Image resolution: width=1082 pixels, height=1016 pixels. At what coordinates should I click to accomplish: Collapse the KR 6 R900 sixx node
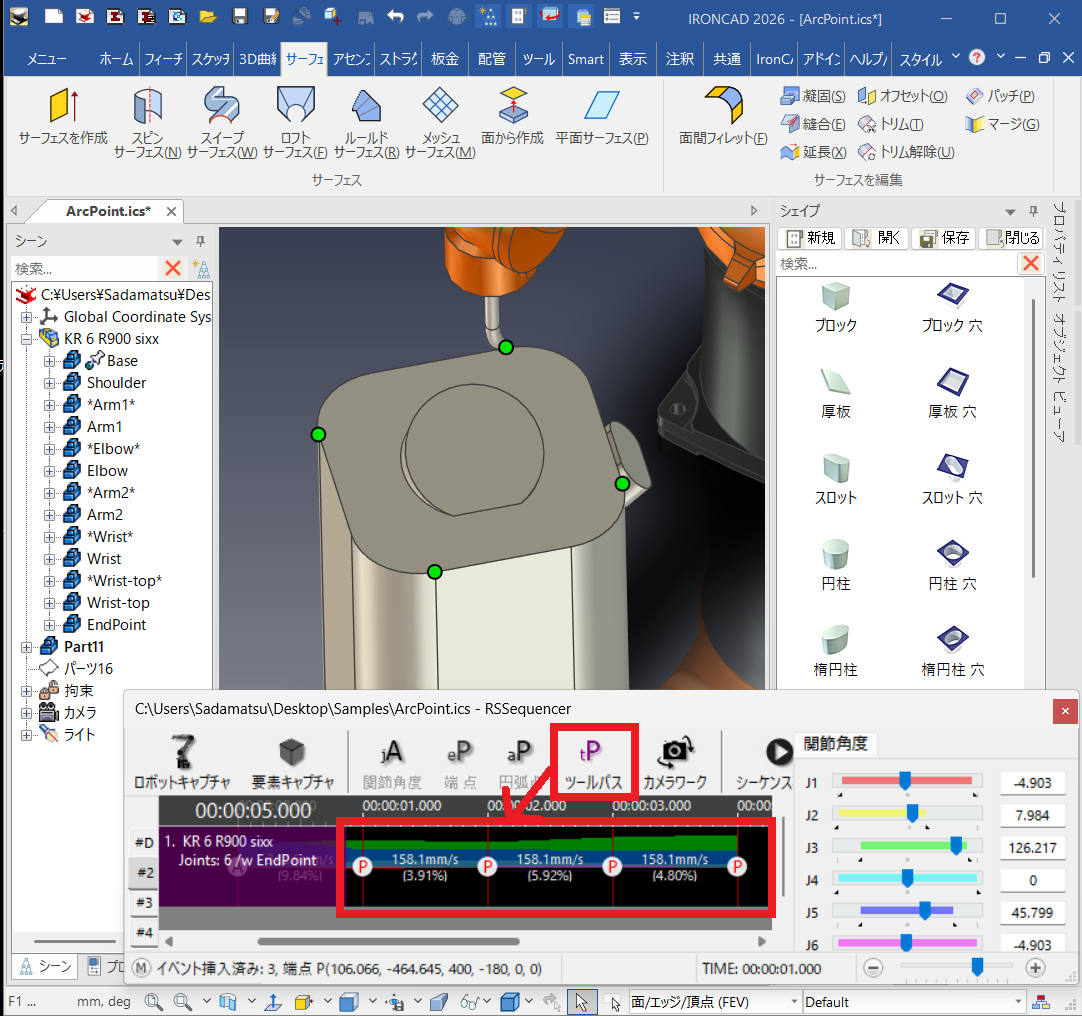26,340
